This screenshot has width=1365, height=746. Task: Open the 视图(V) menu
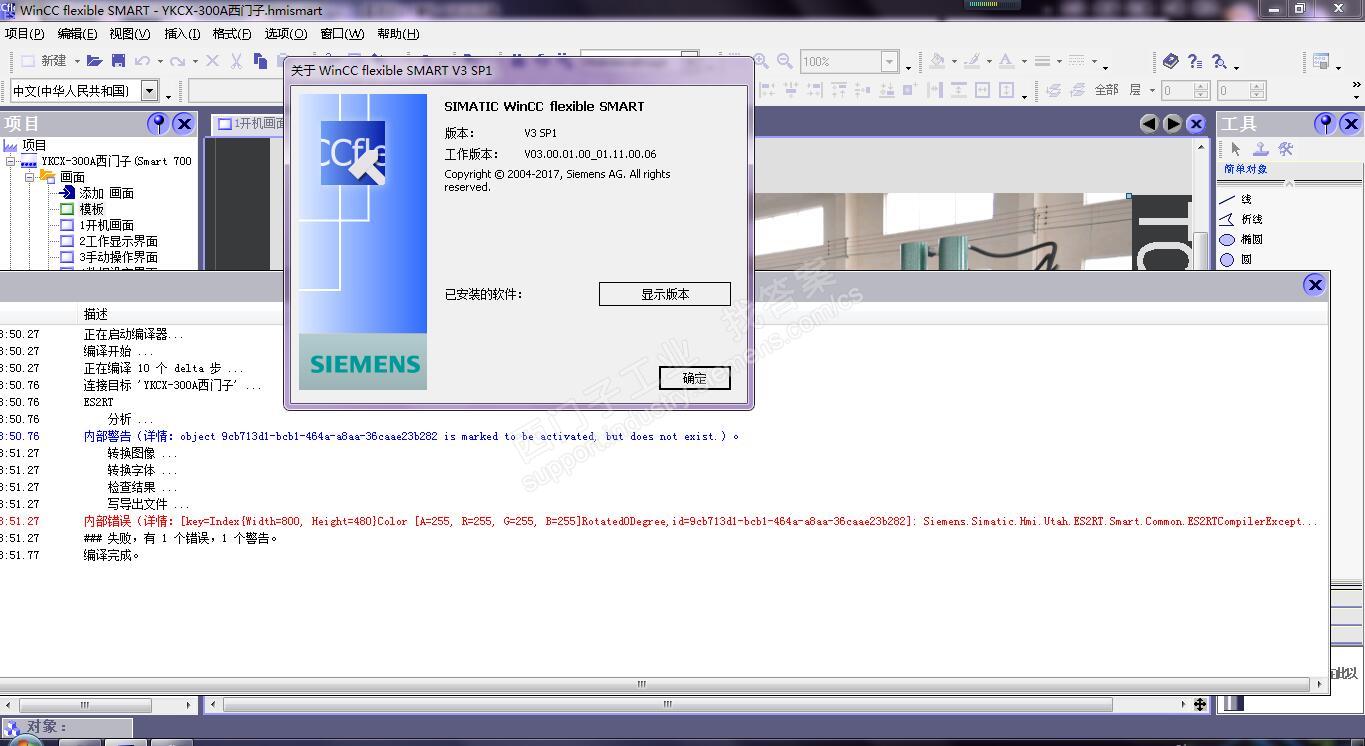click(x=129, y=33)
